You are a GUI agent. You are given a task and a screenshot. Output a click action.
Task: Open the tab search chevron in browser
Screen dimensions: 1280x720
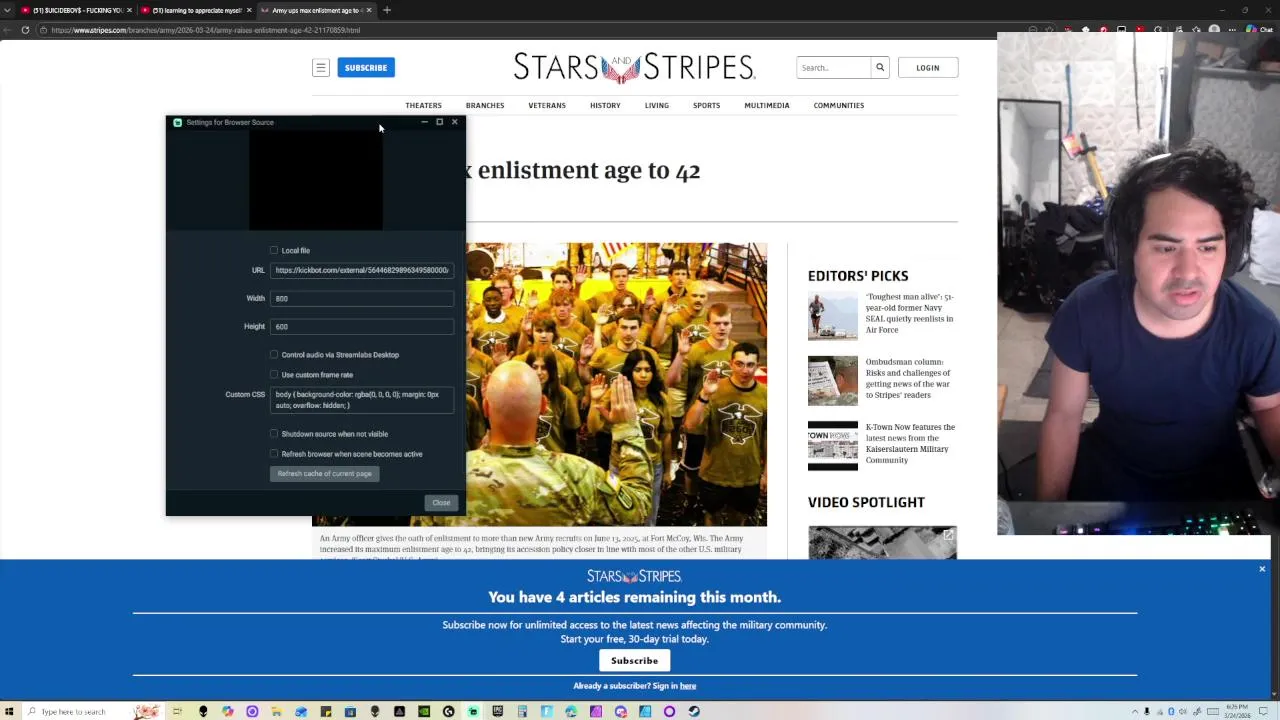(x=9, y=10)
